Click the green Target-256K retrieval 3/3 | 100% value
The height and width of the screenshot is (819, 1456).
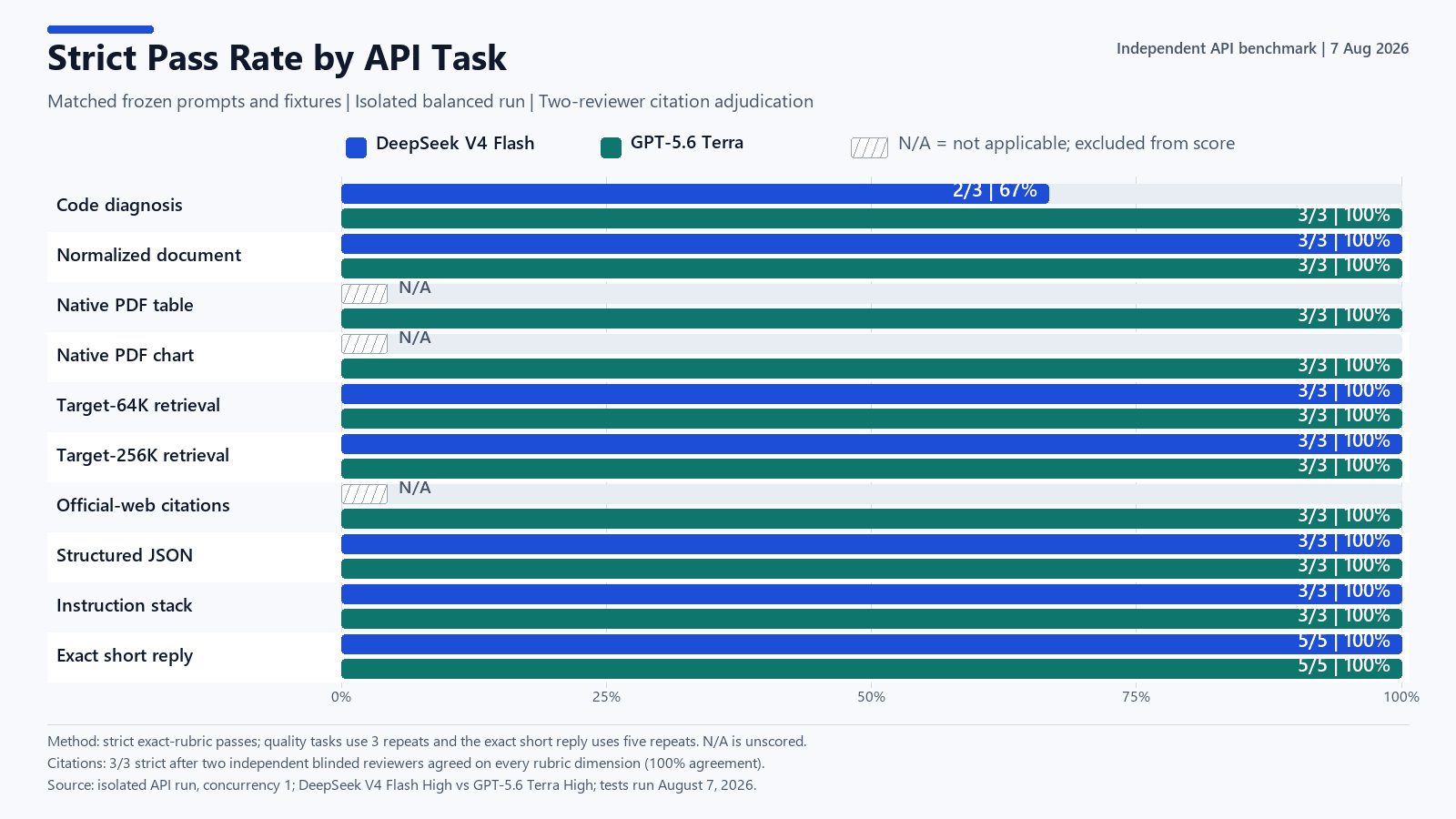pyautogui.click(x=1344, y=466)
